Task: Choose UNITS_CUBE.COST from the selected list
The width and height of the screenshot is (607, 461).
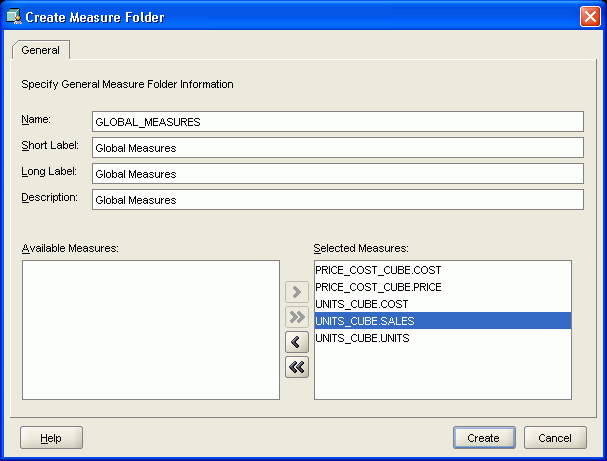Action: [x=362, y=304]
